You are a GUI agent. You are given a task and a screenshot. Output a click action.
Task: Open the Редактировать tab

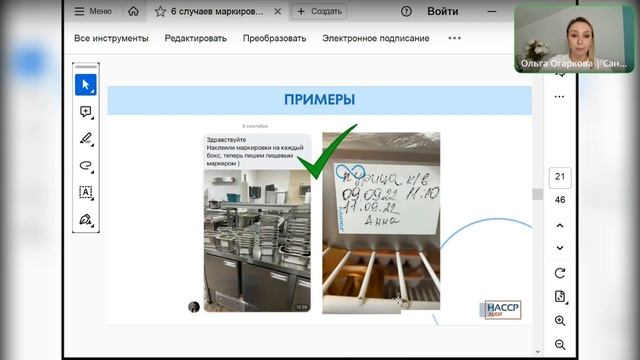point(196,38)
